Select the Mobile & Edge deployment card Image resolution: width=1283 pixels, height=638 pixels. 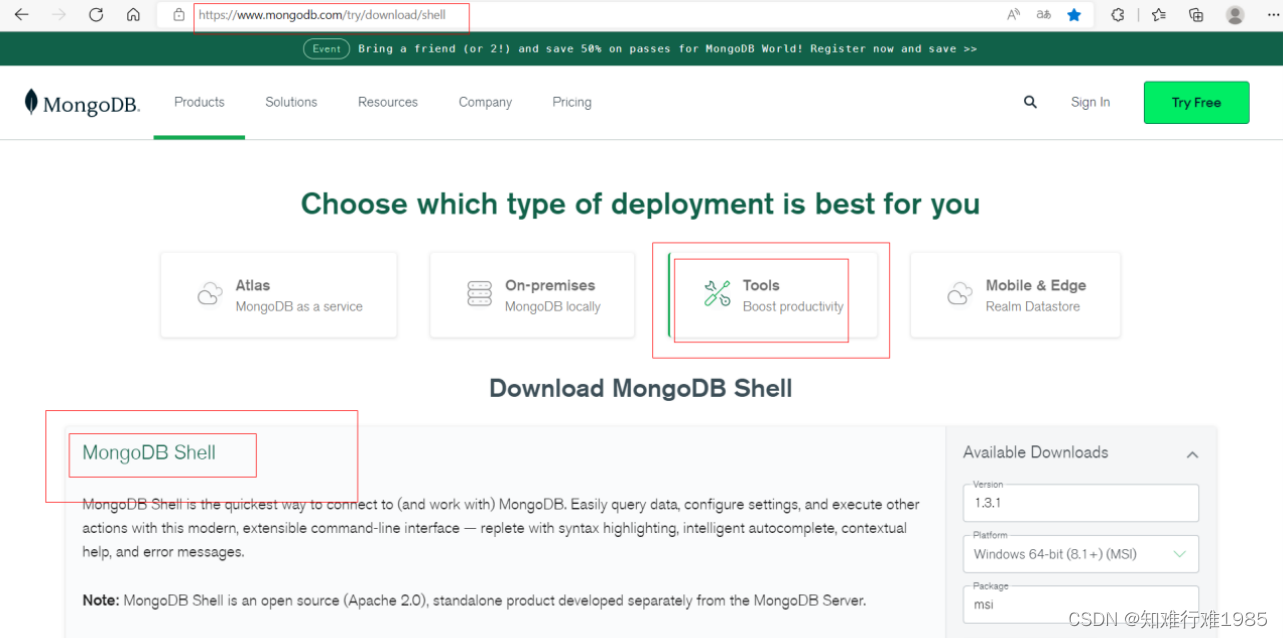[x=1015, y=295]
